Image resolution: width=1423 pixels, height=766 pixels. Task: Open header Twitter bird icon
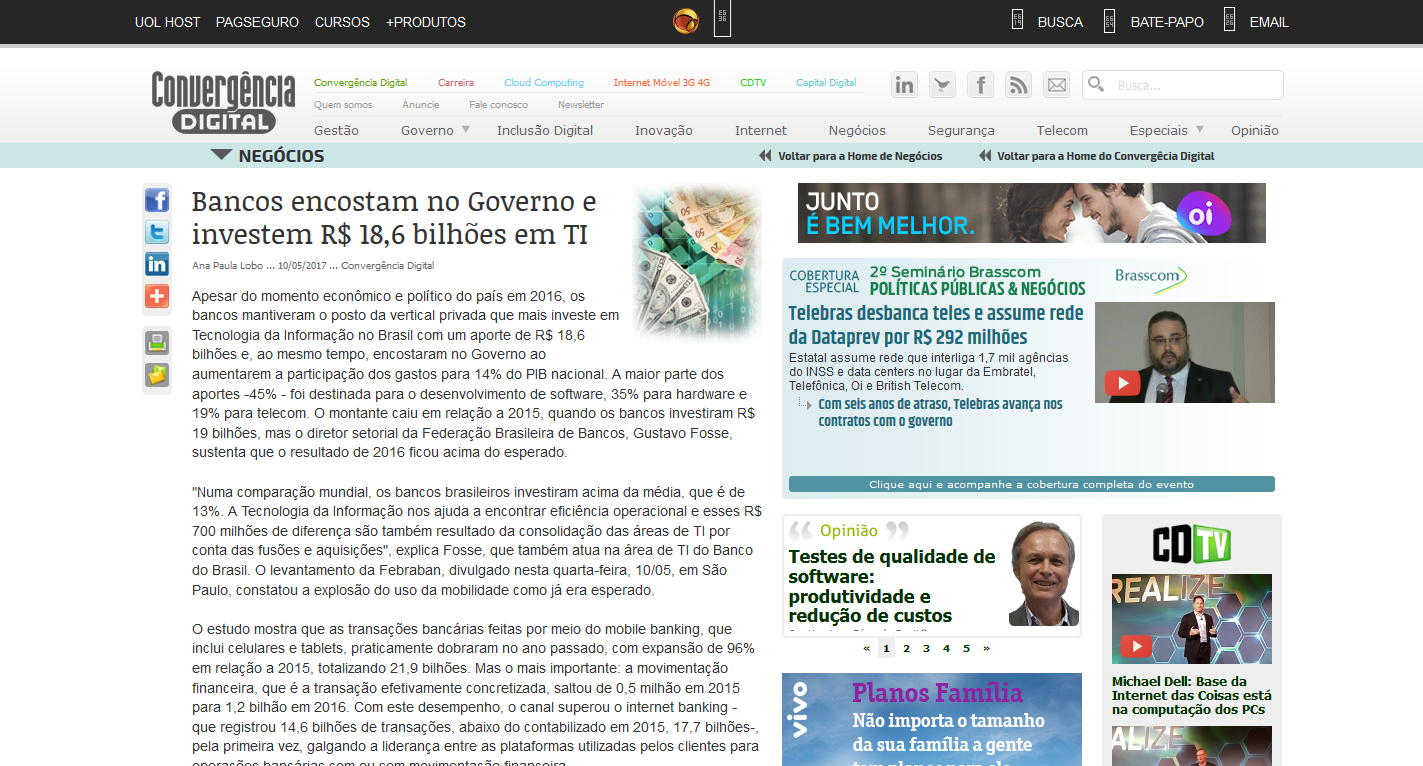943,85
